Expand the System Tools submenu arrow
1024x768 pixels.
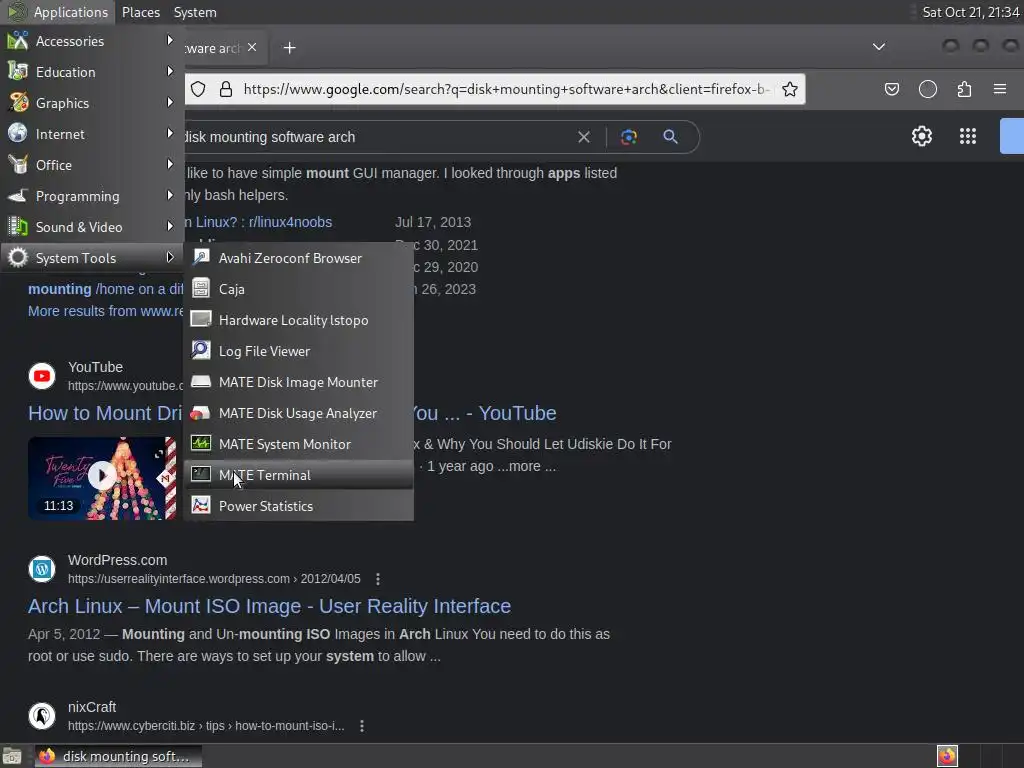(x=170, y=257)
